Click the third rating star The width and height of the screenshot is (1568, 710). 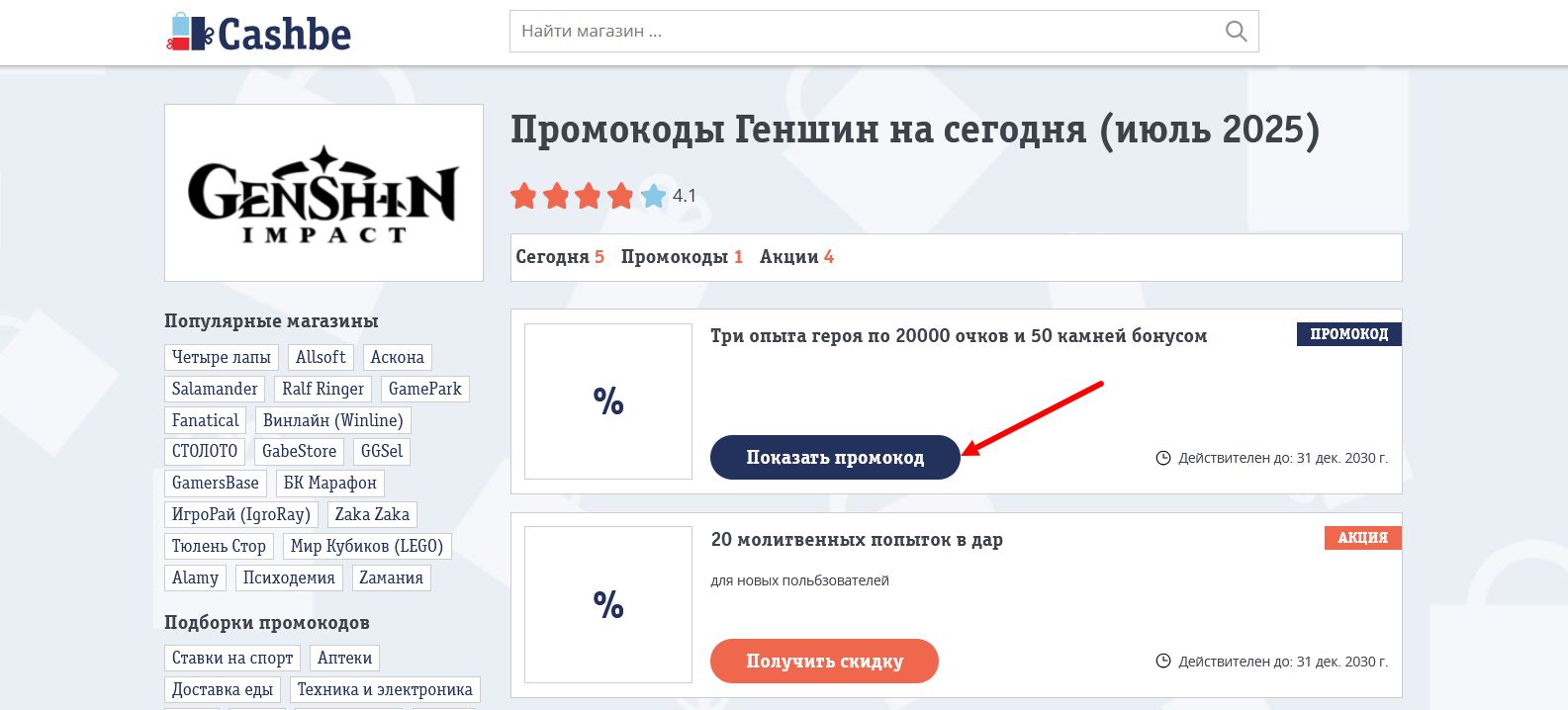[x=588, y=196]
